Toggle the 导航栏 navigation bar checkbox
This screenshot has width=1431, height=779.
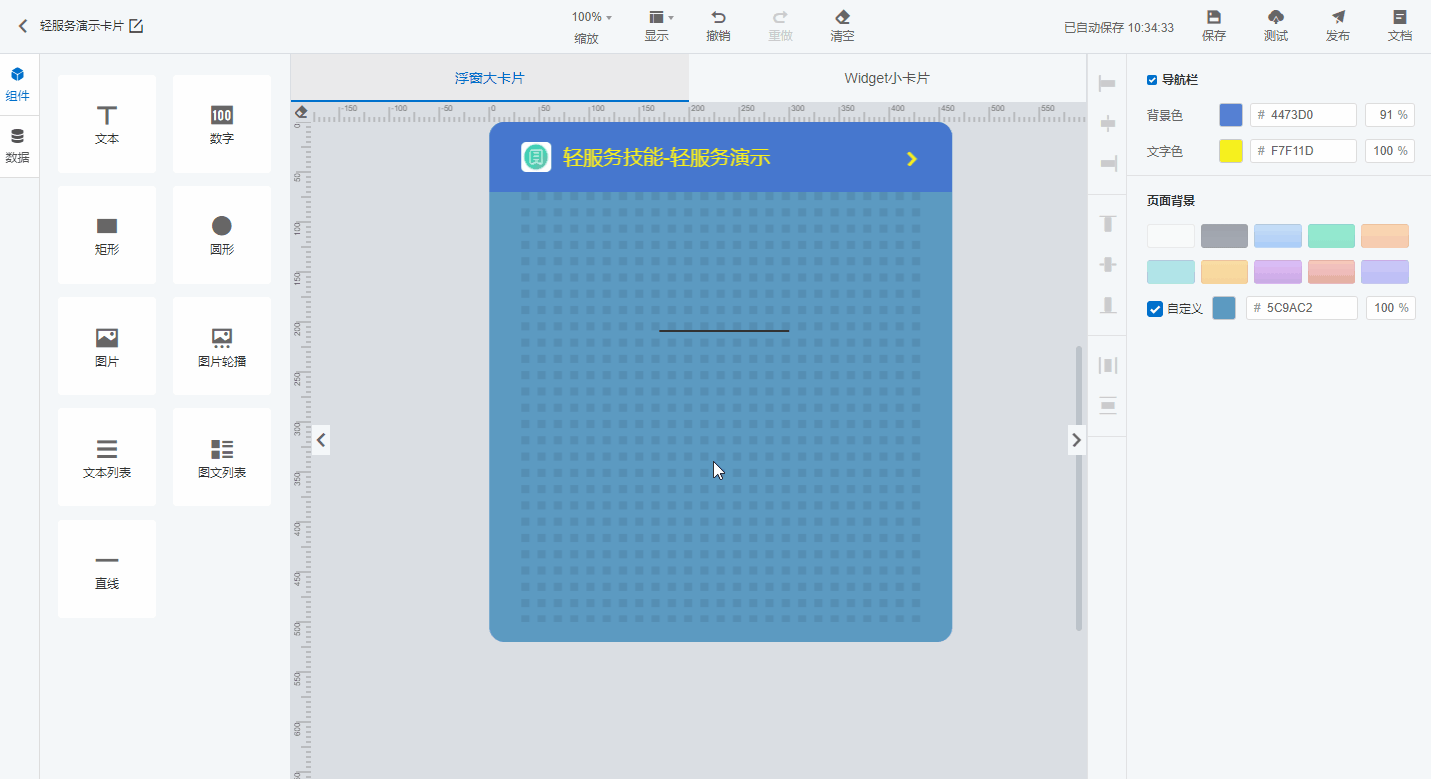coord(1152,79)
